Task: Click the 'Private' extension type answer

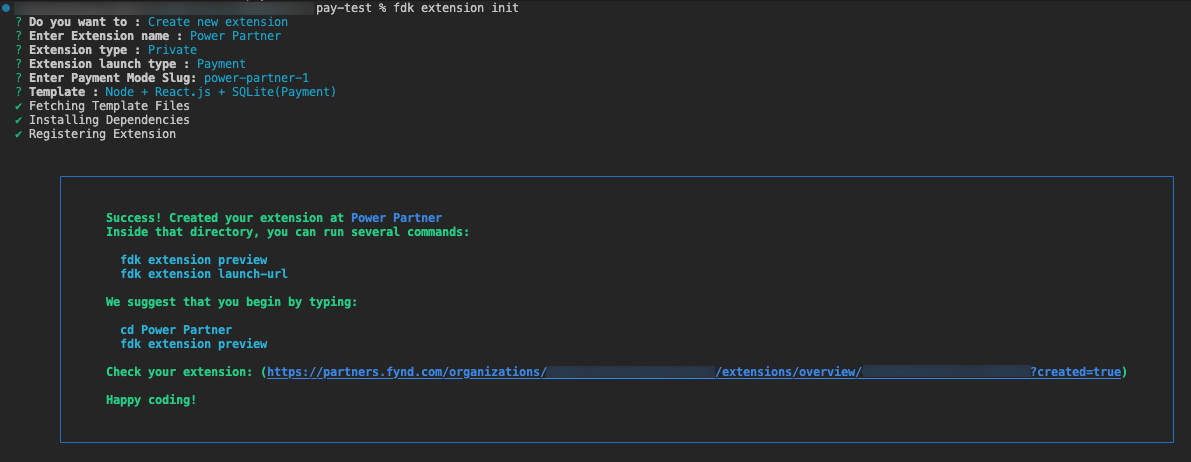Action: (x=172, y=50)
